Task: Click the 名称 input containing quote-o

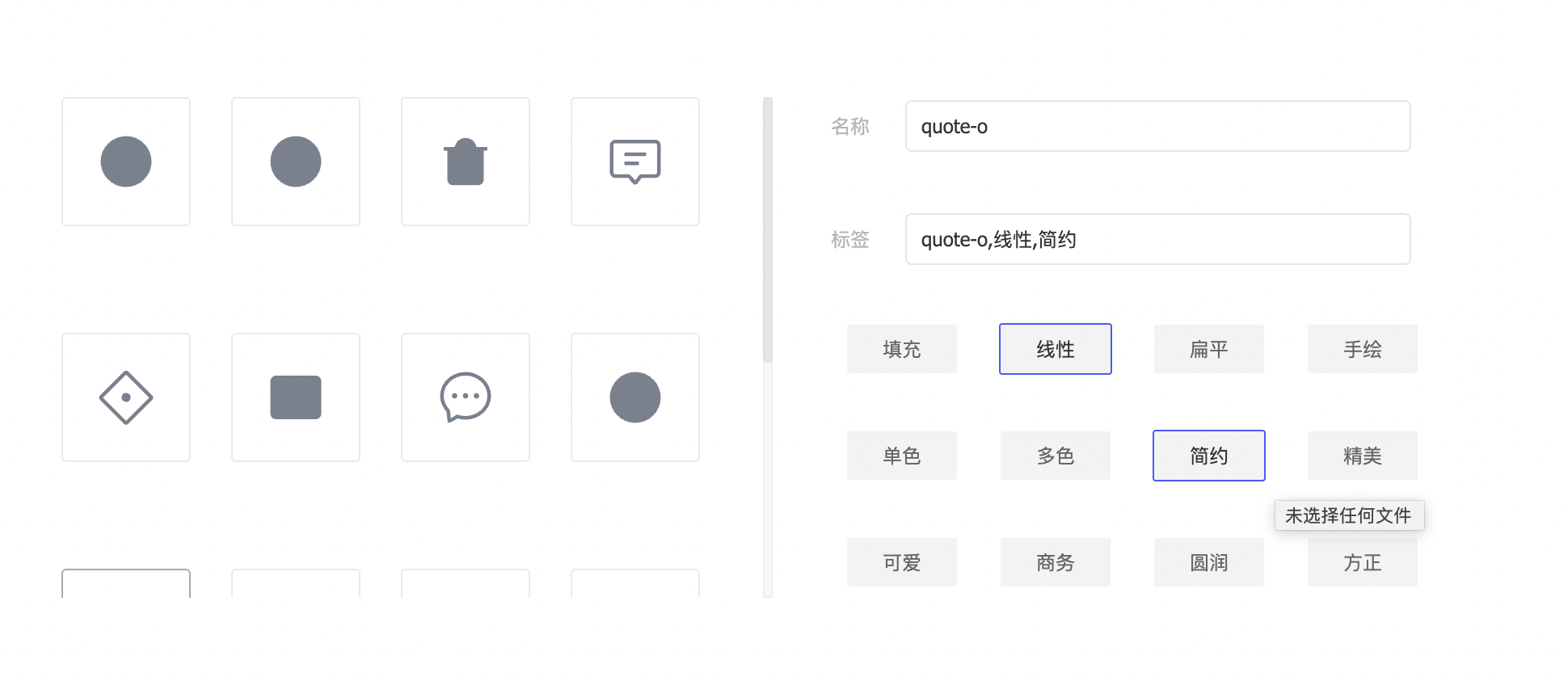Action: tap(1158, 126)
